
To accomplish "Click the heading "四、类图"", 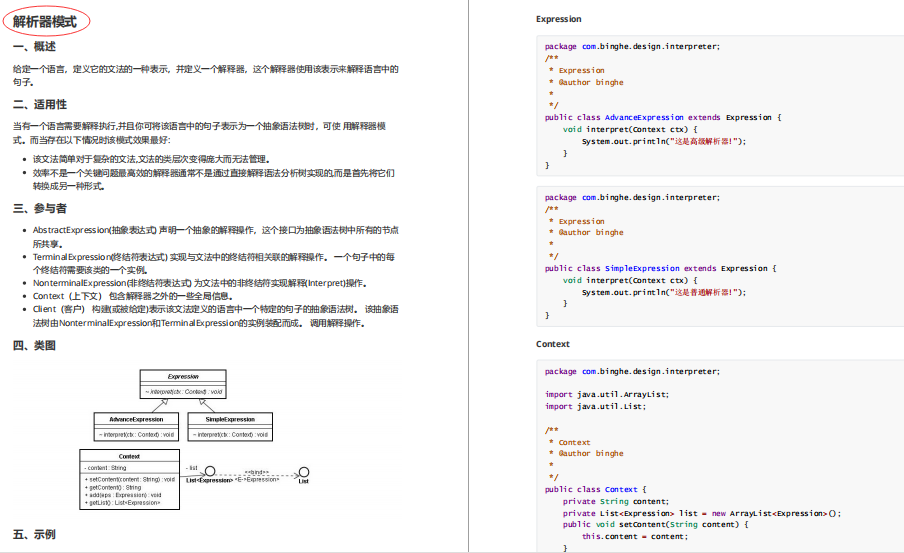I will 34,345.
